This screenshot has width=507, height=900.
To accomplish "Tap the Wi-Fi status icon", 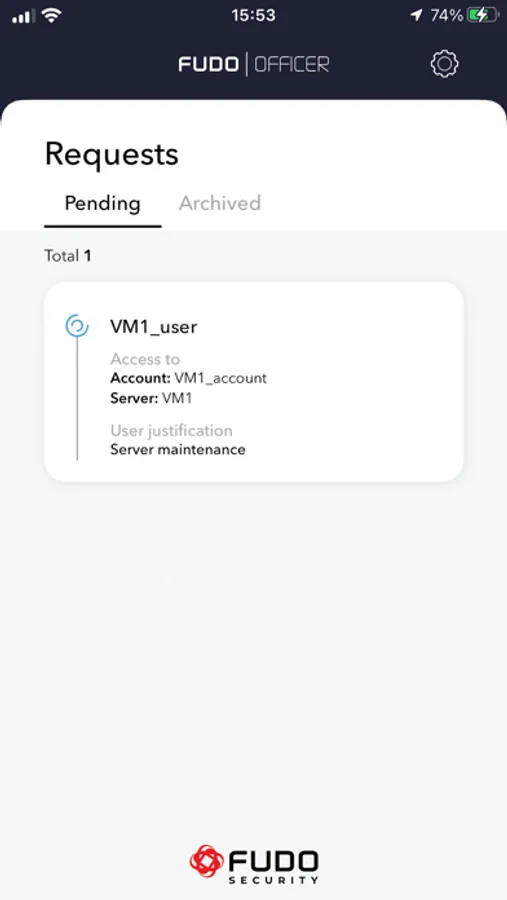I will pos(52,16).
